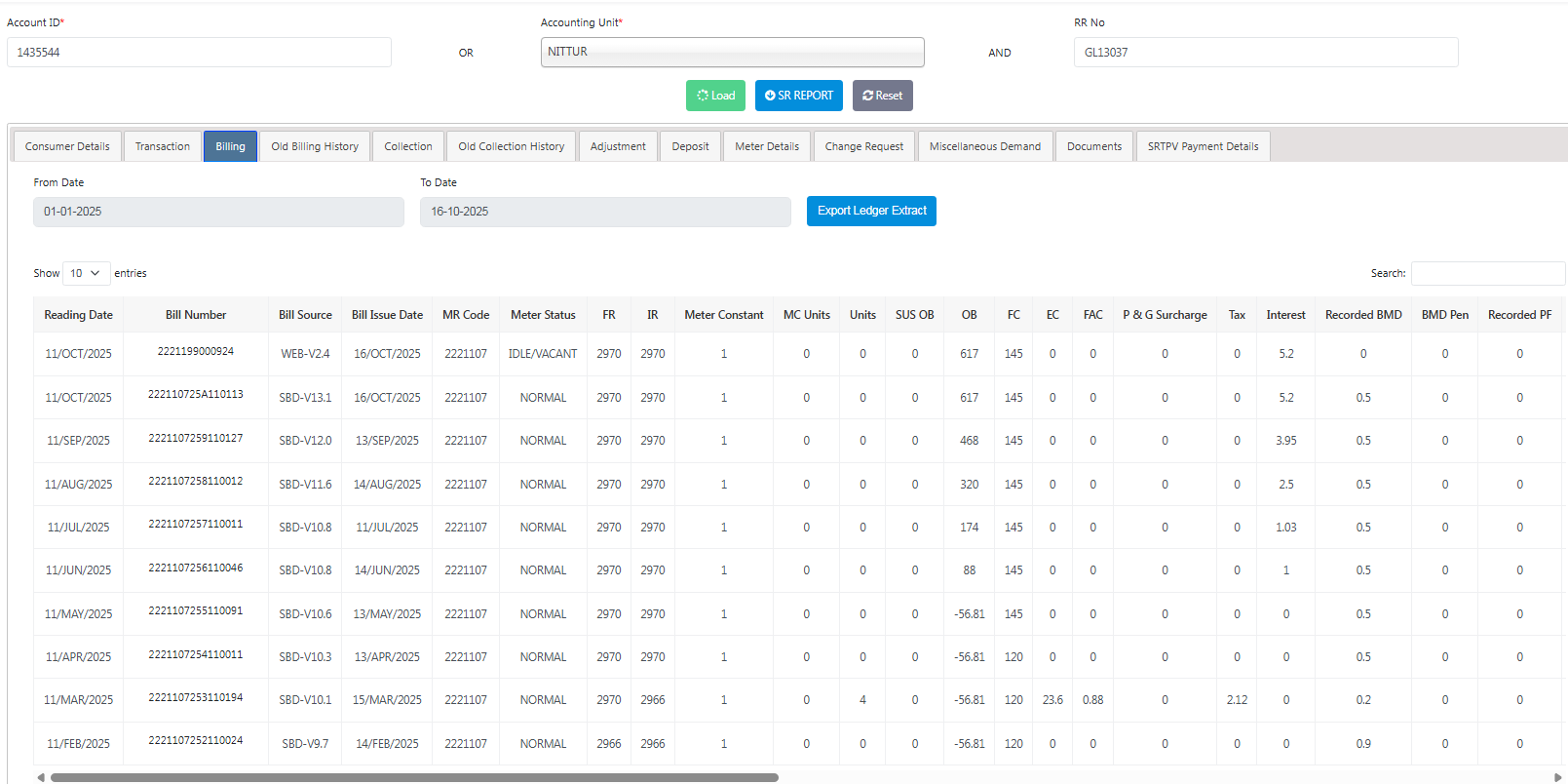This screenshot has width=1568, height=784.
Task: Open the To Date picker field
Action: click(x=604, y=212)
